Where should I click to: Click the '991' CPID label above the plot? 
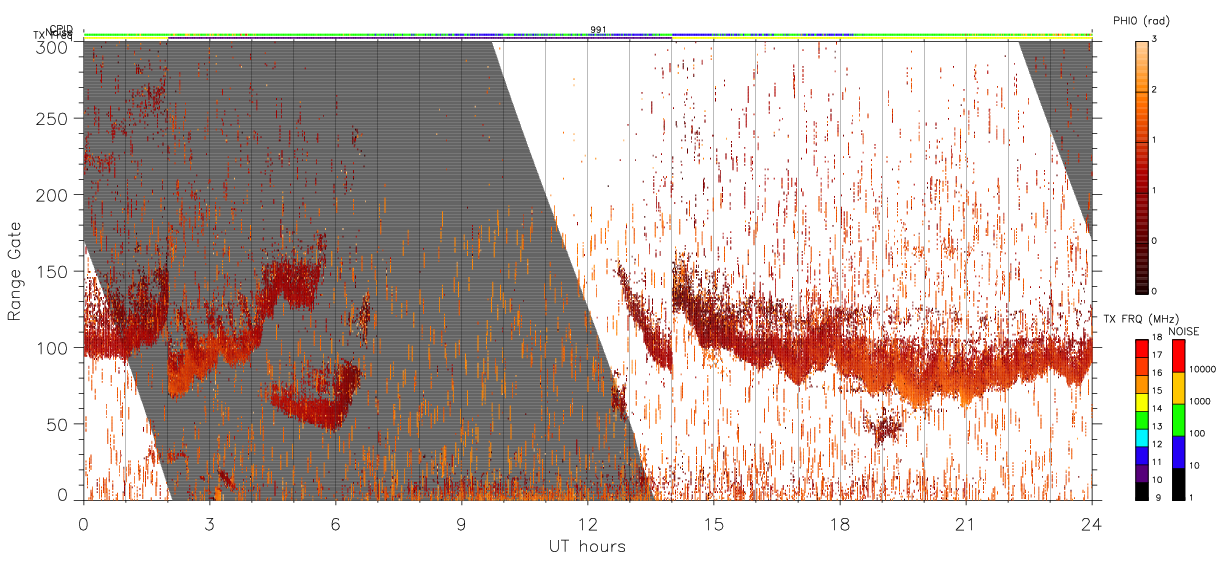(598, 30)
